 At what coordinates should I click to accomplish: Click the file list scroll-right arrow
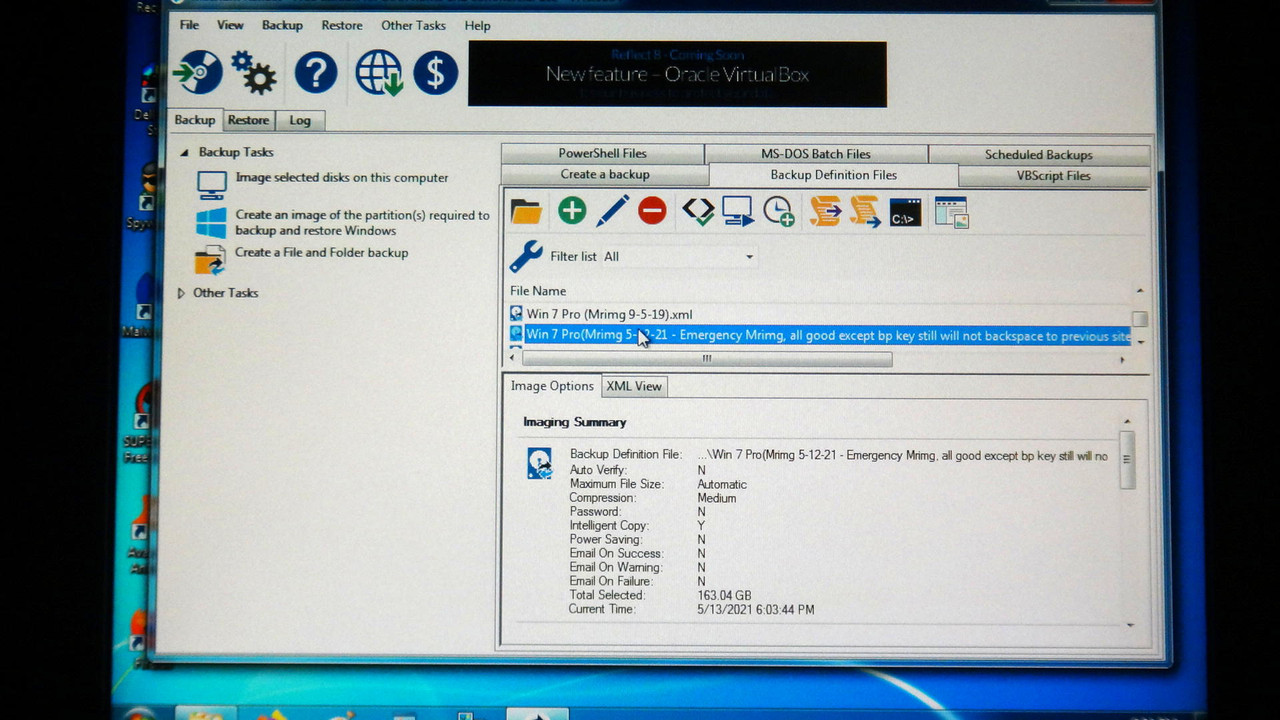click(1121, 360)
